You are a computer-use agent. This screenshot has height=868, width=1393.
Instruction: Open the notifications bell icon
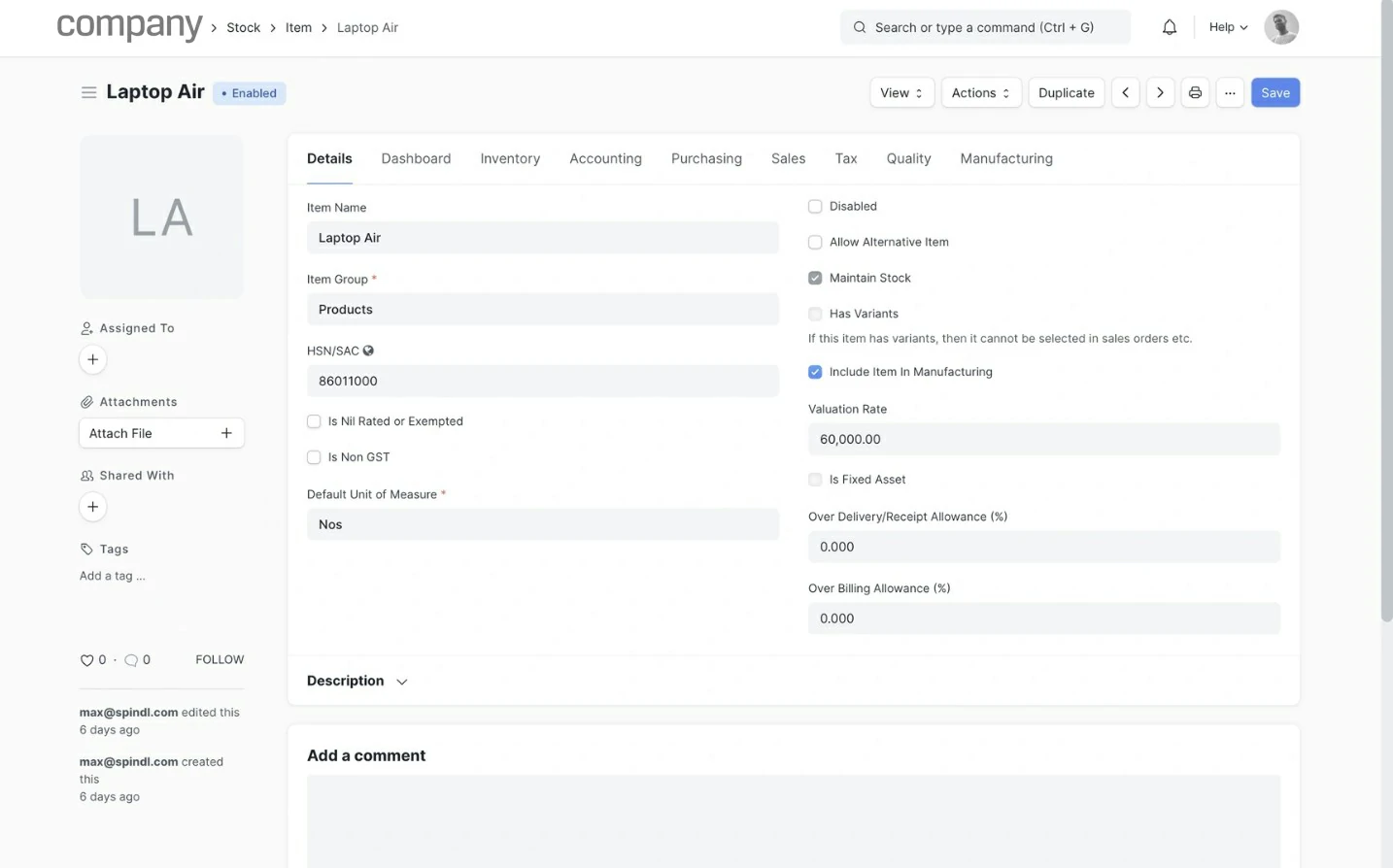1170,27
